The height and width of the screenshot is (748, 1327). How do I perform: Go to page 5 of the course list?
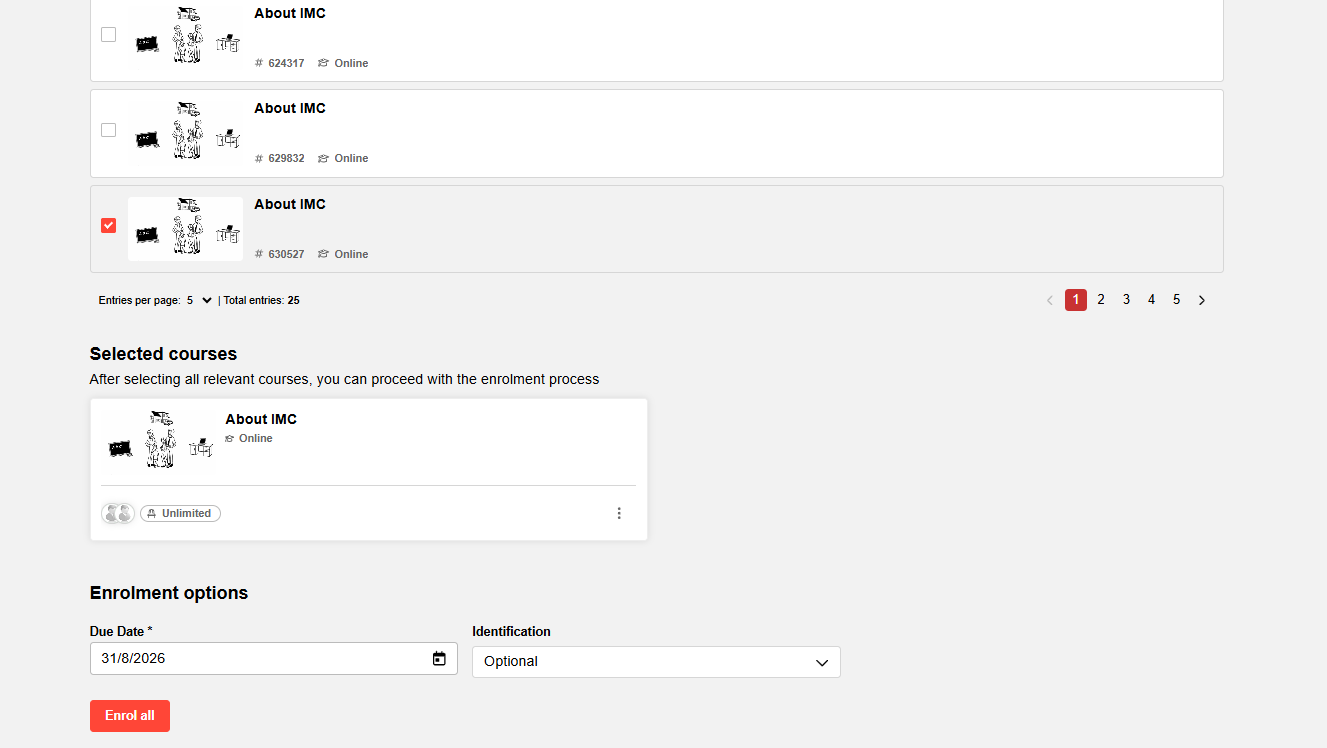[x=1176, y=300]
